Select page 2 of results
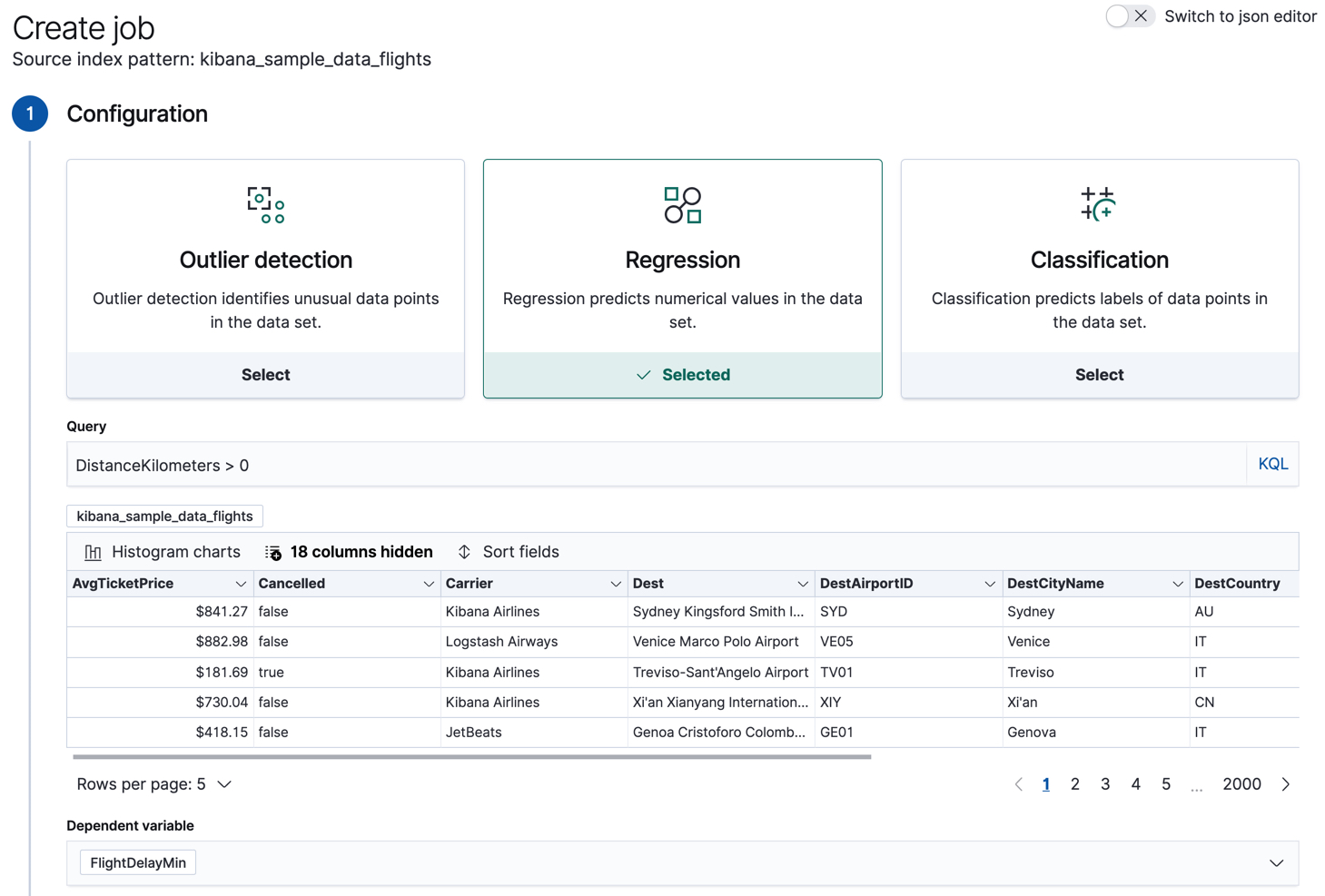Screen dimensions: 1325x896 pos(1075,783)
